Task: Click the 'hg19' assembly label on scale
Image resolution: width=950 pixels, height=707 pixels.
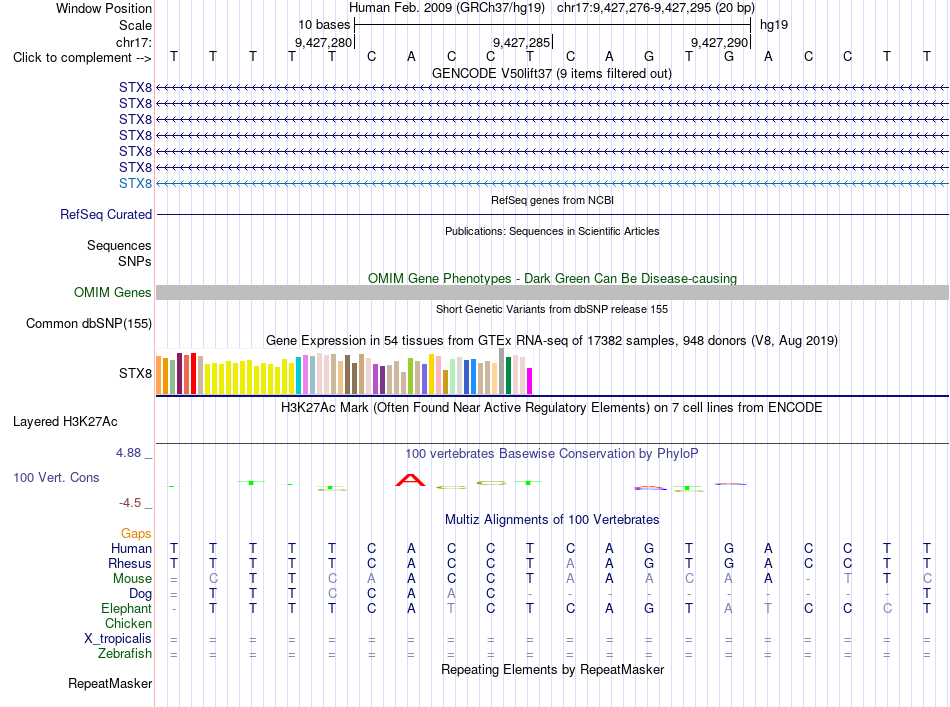Action: pos(774,25)
